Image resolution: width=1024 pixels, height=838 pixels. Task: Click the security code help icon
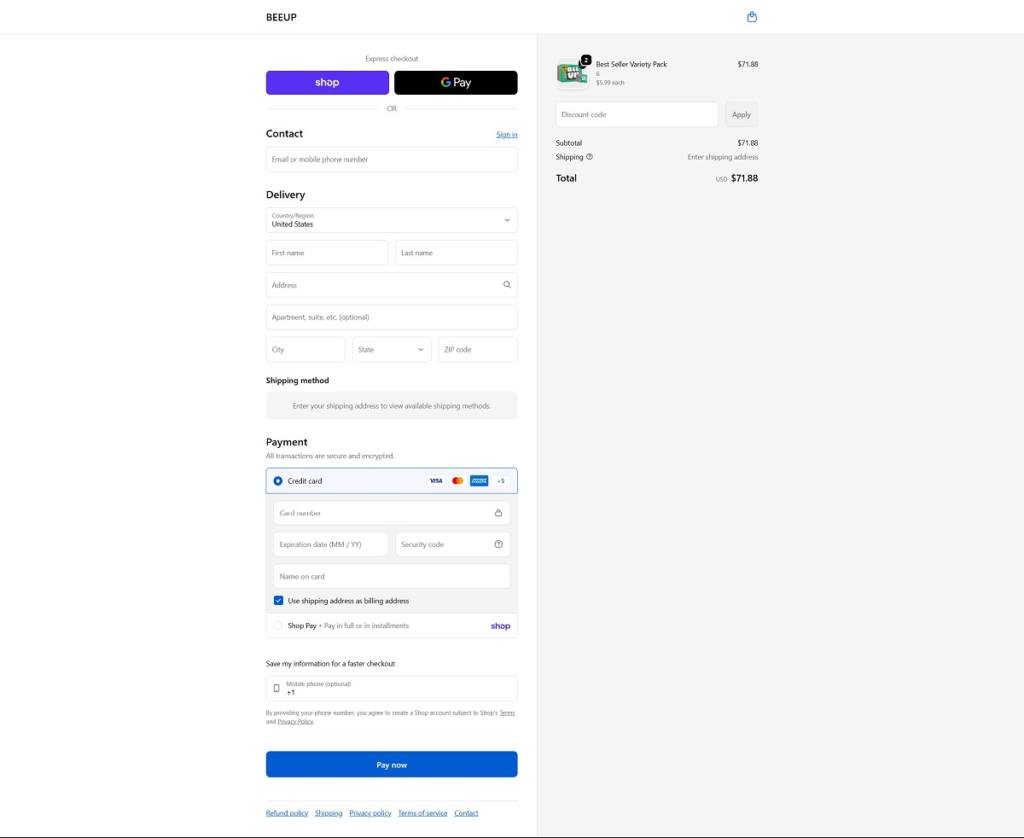[x=498, y=545]
